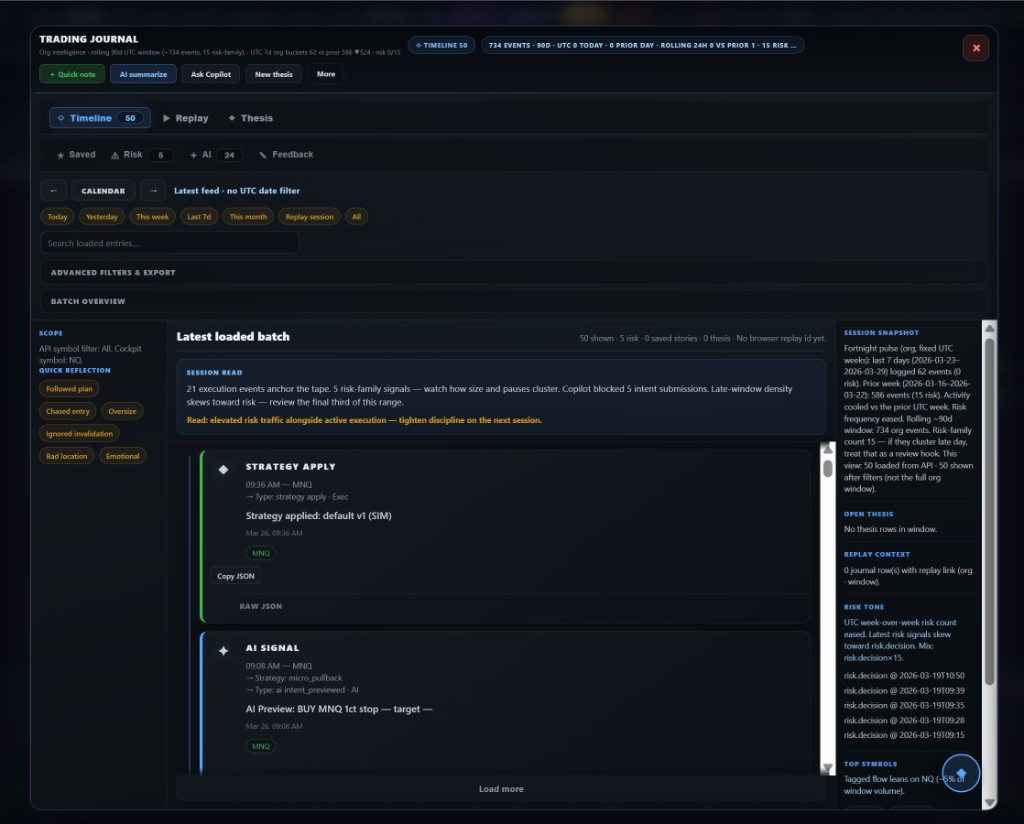Click the Timeline 50 header pill
Viewport: 1024px width, 824px height.
click(x=441, y=45)
